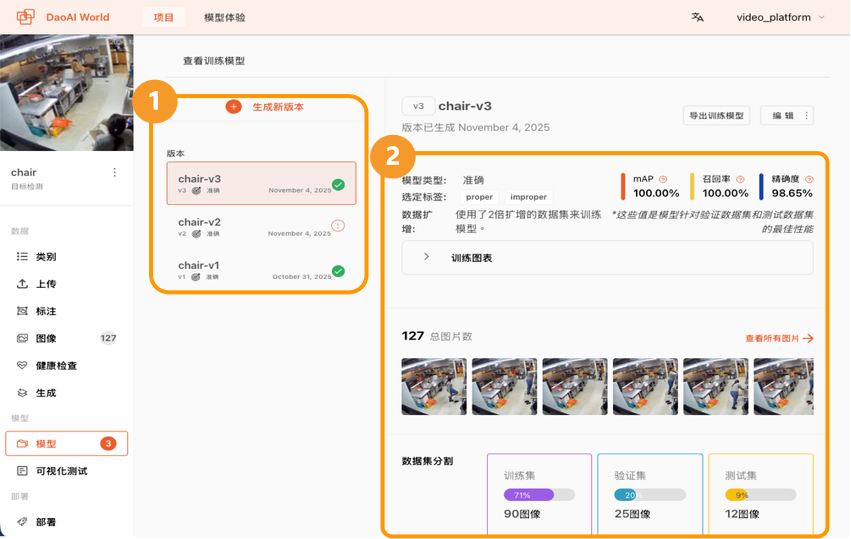Image resolution: width=851 pixels, height=539 pixels.
Task: Click the three-dot icon next to 编辑
Action: pyautogui.click(x=807, y=115)
